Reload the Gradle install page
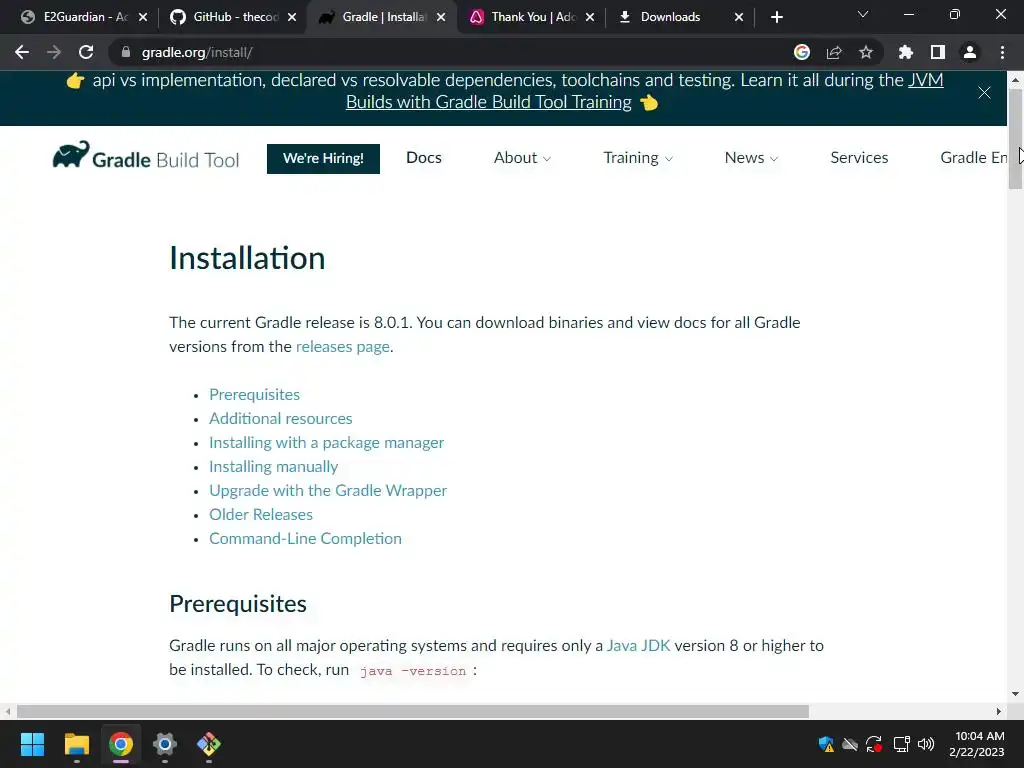The width and height of the screenshot is (1024, 768). pyautogui.click(x=86, y=52)
